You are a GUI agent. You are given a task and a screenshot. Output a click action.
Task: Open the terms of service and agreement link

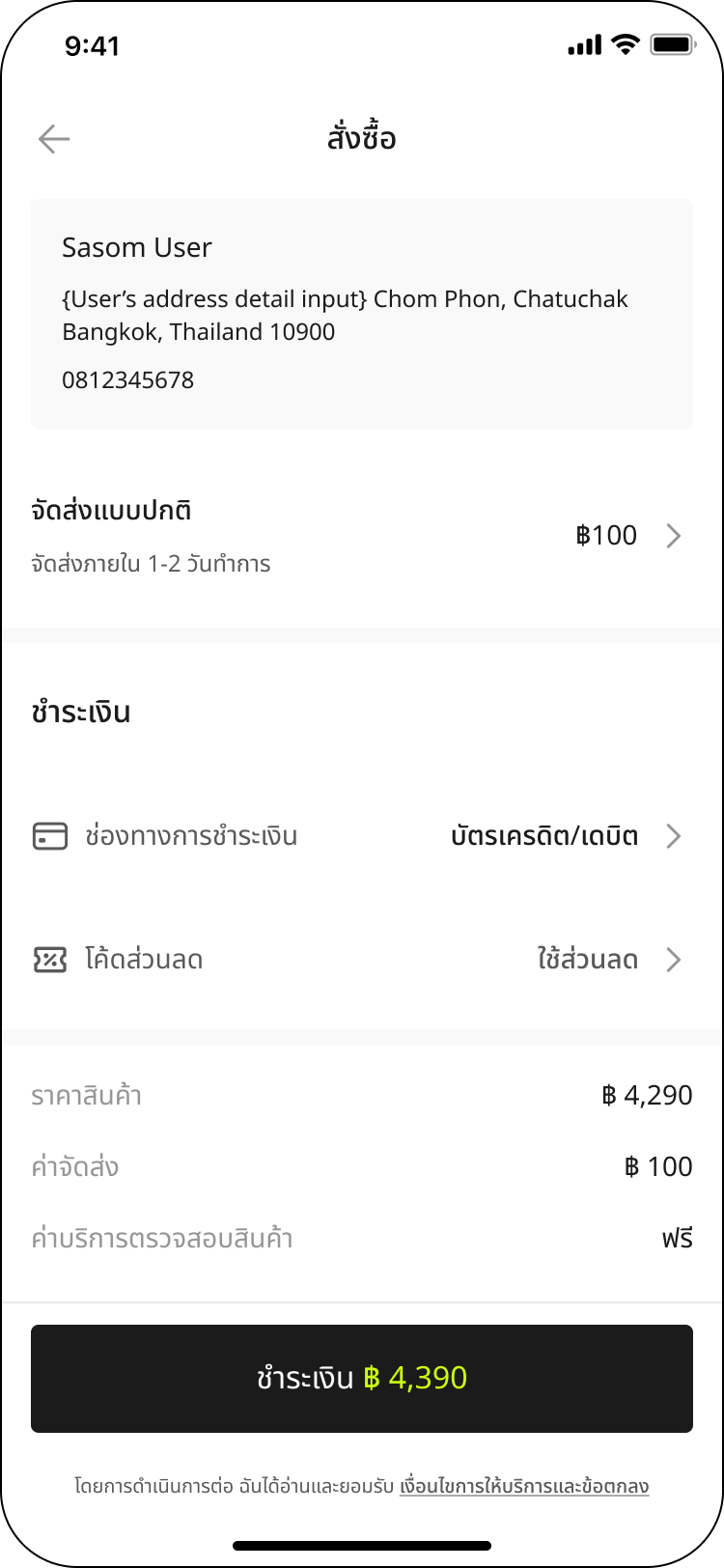pyautogui.click(x=524, y=1486)
